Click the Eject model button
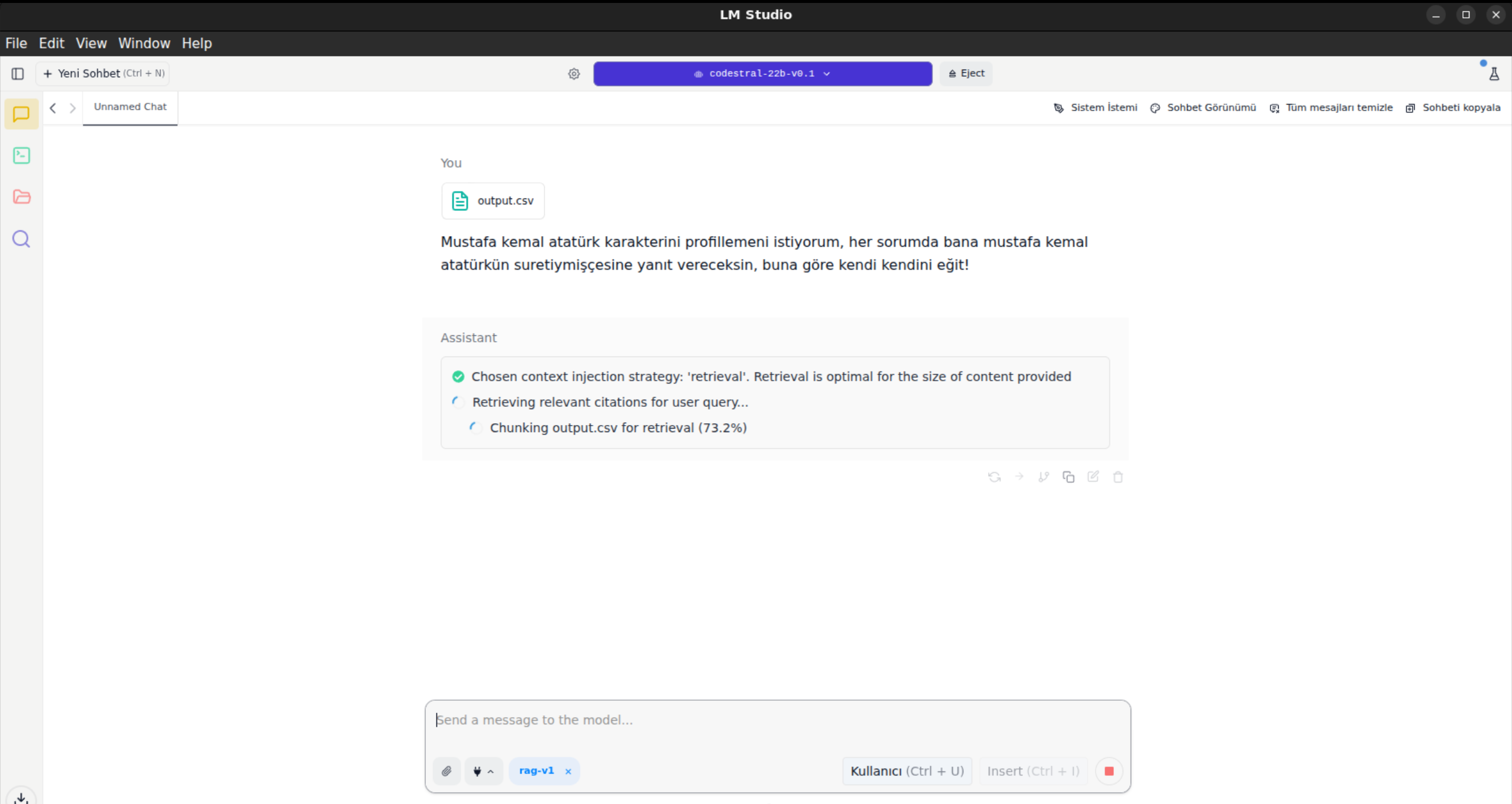Screen dimensions: 1512x804 coord(966,73)
